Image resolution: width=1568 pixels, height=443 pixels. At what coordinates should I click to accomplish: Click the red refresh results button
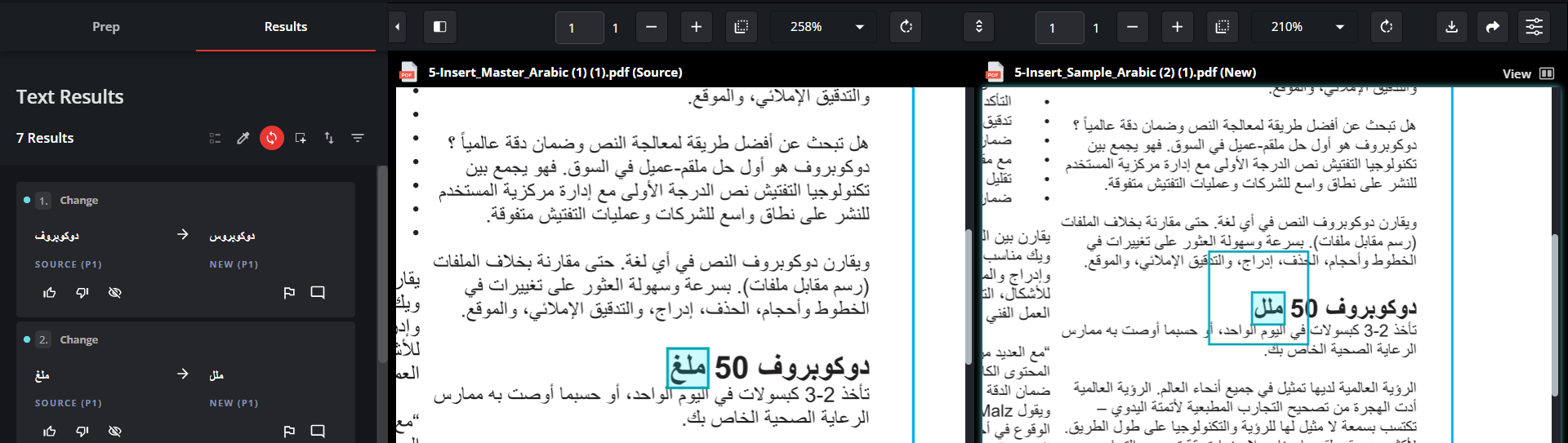coord(272,138)
